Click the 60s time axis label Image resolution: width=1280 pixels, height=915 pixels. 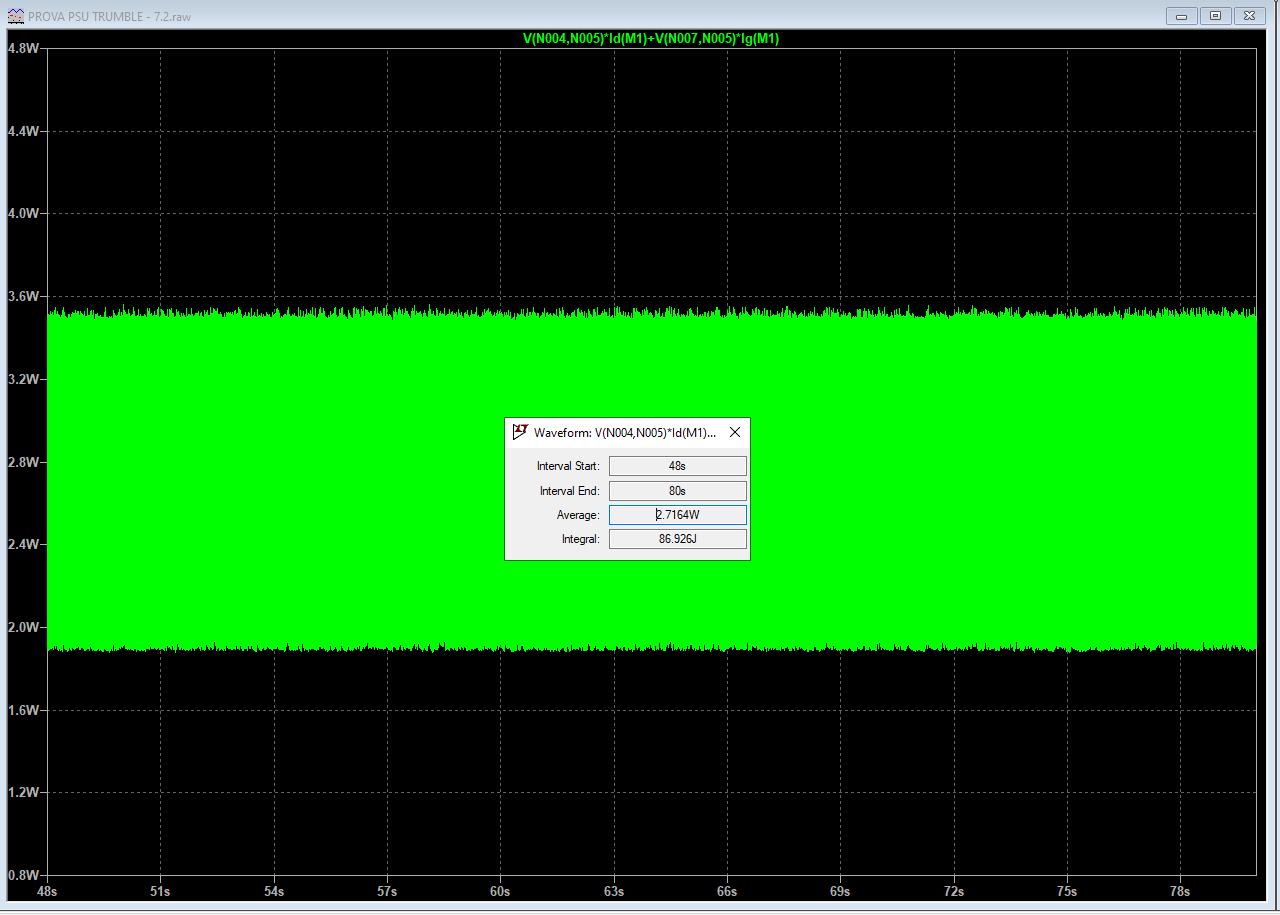(500, 891)
